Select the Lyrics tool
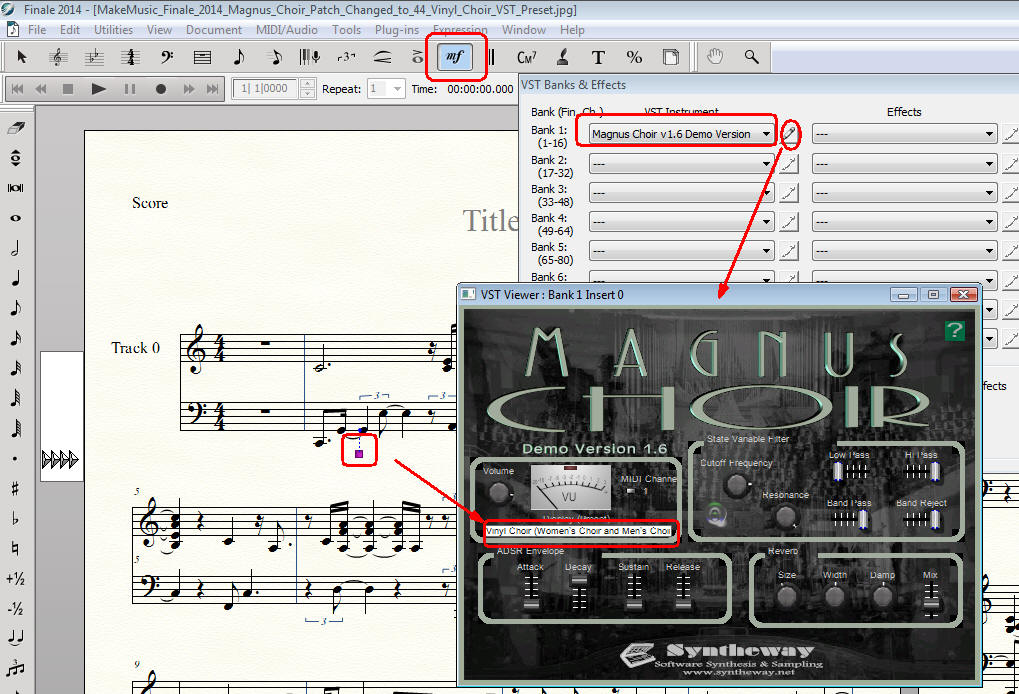The width and height of the screenshot is (1019, 694). tap(563, 57)
